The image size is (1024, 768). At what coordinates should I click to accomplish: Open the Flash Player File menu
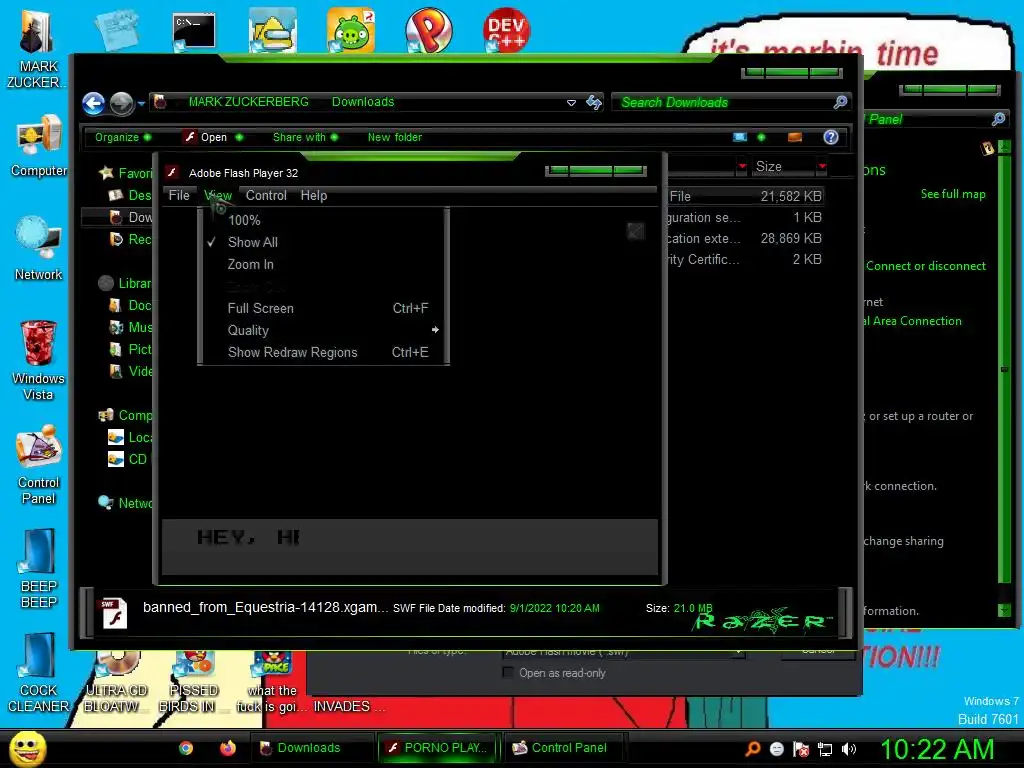(x=179, y=195)
